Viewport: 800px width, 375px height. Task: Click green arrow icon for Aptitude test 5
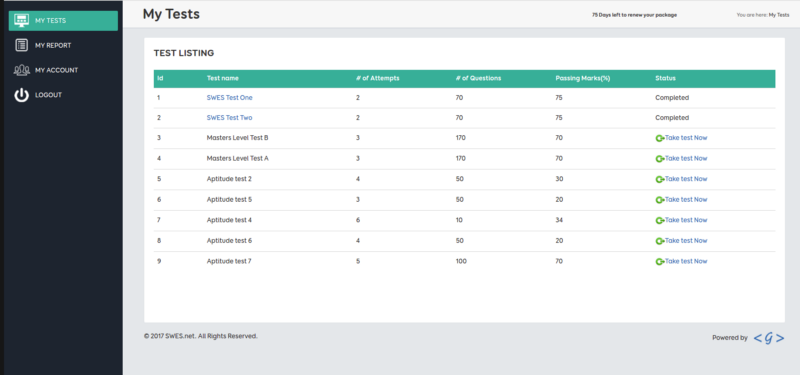point(660,199)
